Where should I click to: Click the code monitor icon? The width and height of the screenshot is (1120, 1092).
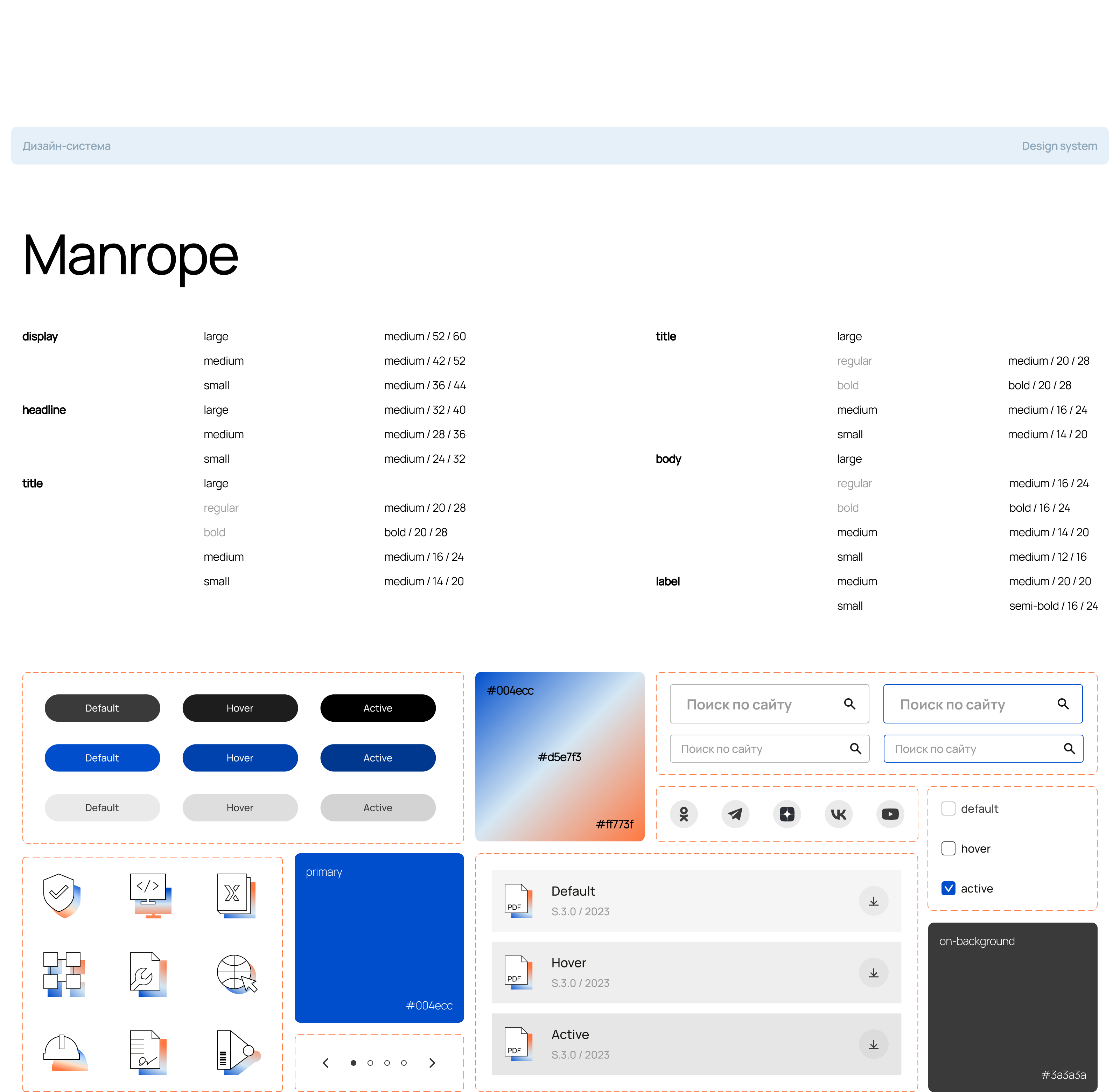(150, 895)
